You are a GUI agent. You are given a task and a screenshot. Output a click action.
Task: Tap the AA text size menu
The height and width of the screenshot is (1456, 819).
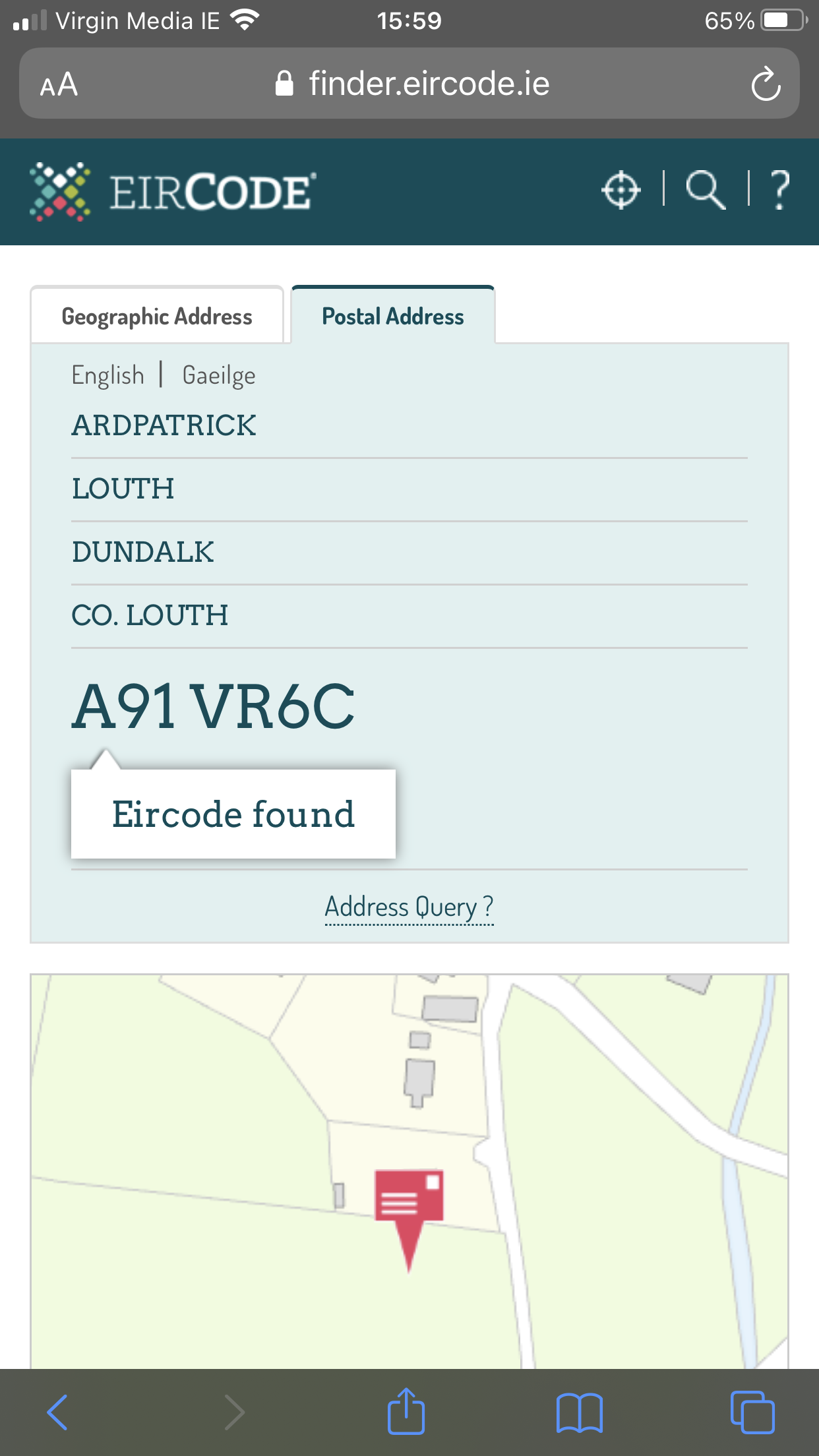pyautogui.click(x=59, y=84)
